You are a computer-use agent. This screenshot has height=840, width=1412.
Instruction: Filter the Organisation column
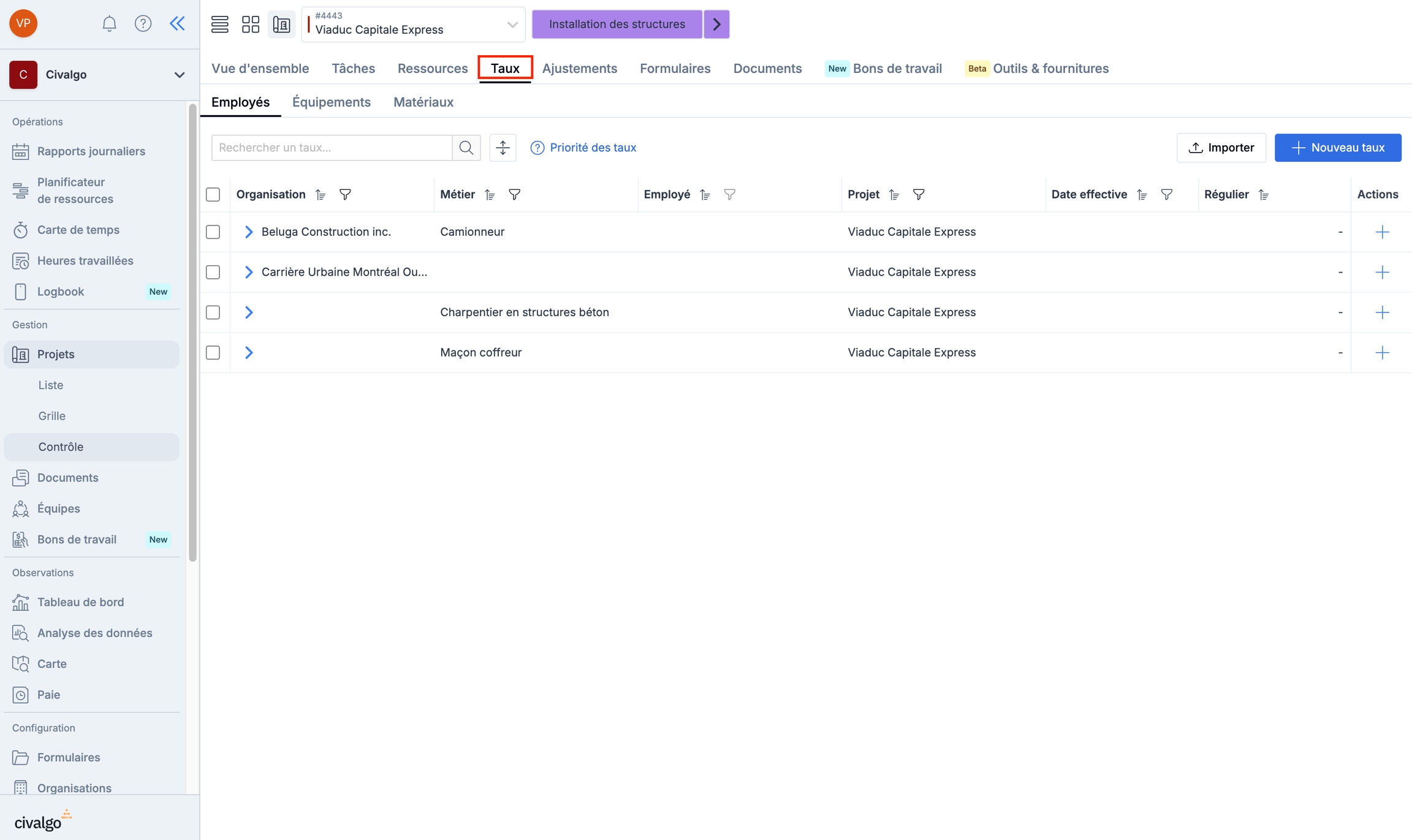(345, 195)
